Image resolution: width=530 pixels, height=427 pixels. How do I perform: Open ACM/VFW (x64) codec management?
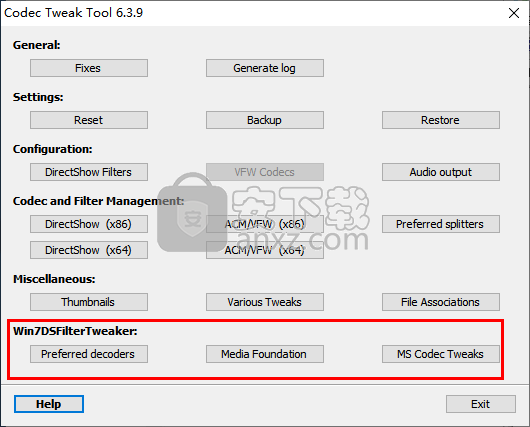(x=265, y=250)
